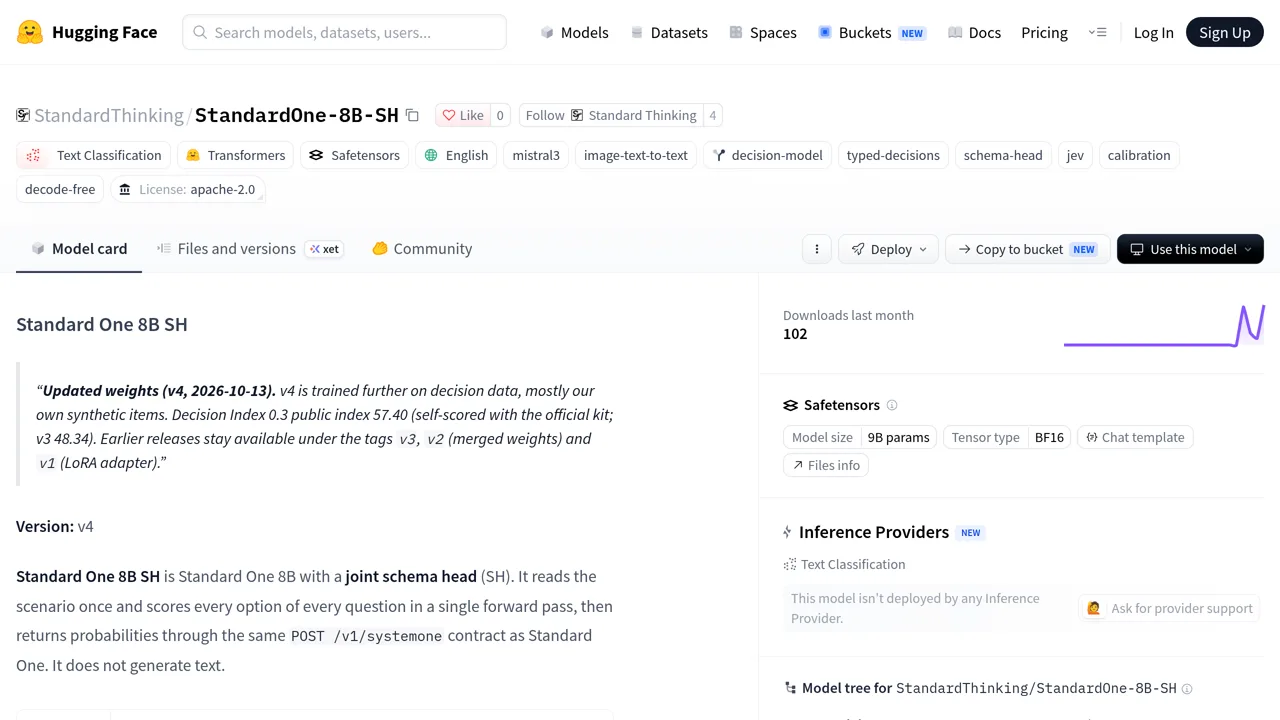Click the Text Classification provider task label
The height and width of the screenshot is (720, 1280).
pyautogui.click(x=853, y=564)
